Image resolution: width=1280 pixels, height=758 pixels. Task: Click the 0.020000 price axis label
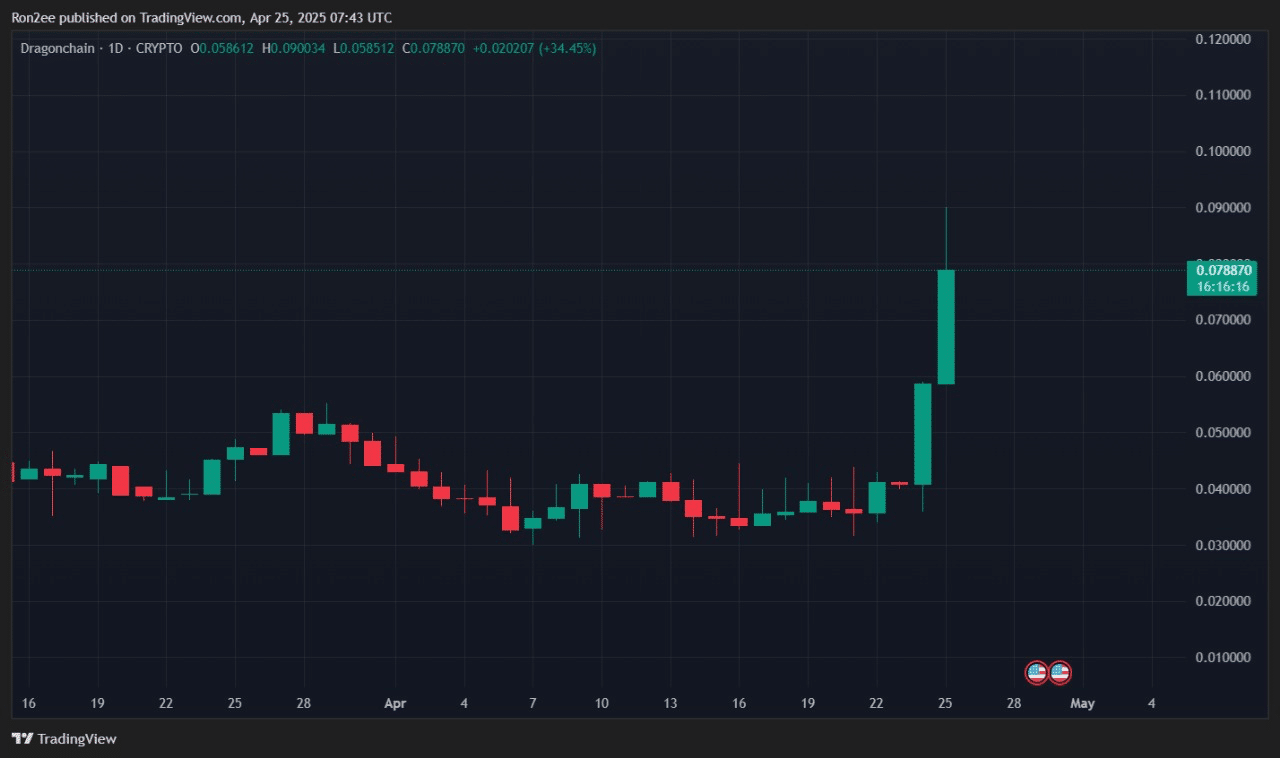coord(1223,601)
